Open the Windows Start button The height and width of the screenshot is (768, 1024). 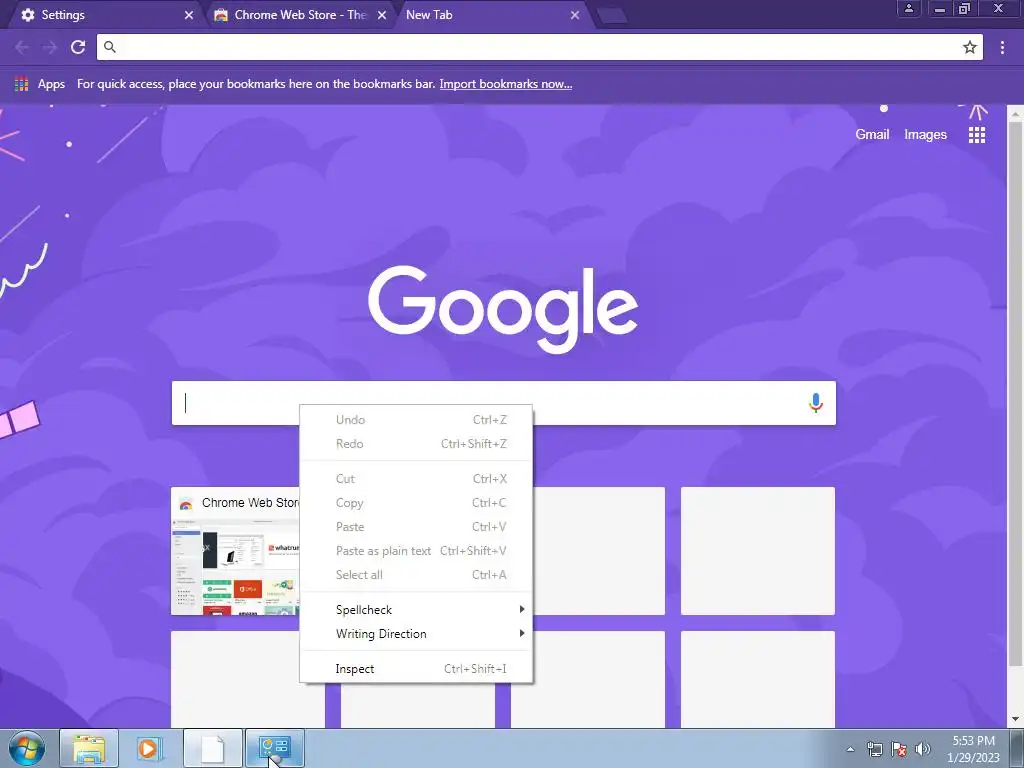click(27, 748)
